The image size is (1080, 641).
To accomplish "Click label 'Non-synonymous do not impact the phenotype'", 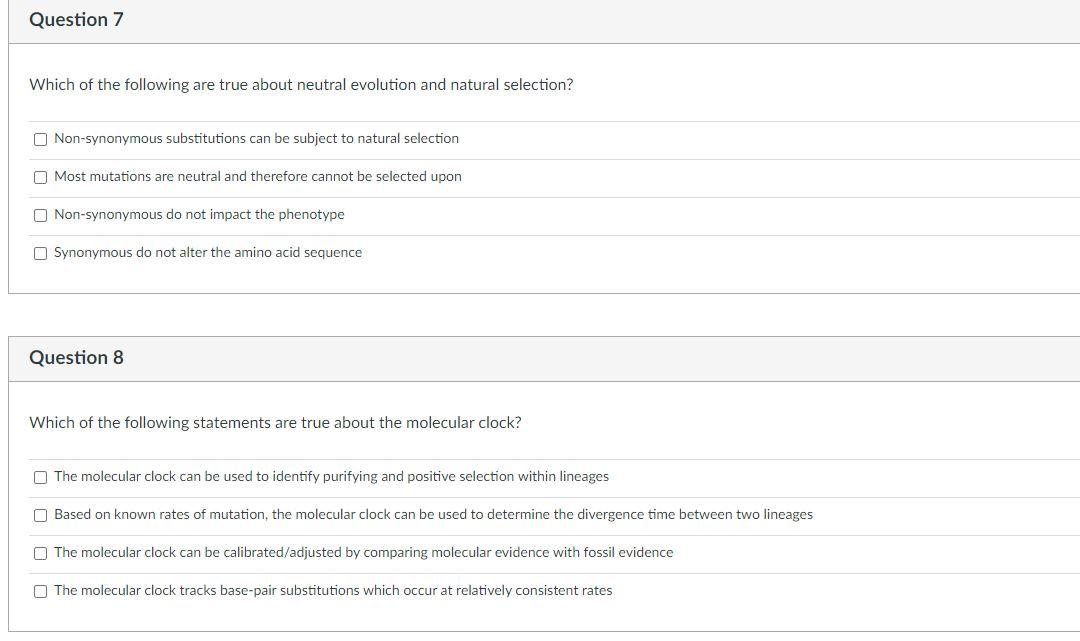I will click(199, 215).
